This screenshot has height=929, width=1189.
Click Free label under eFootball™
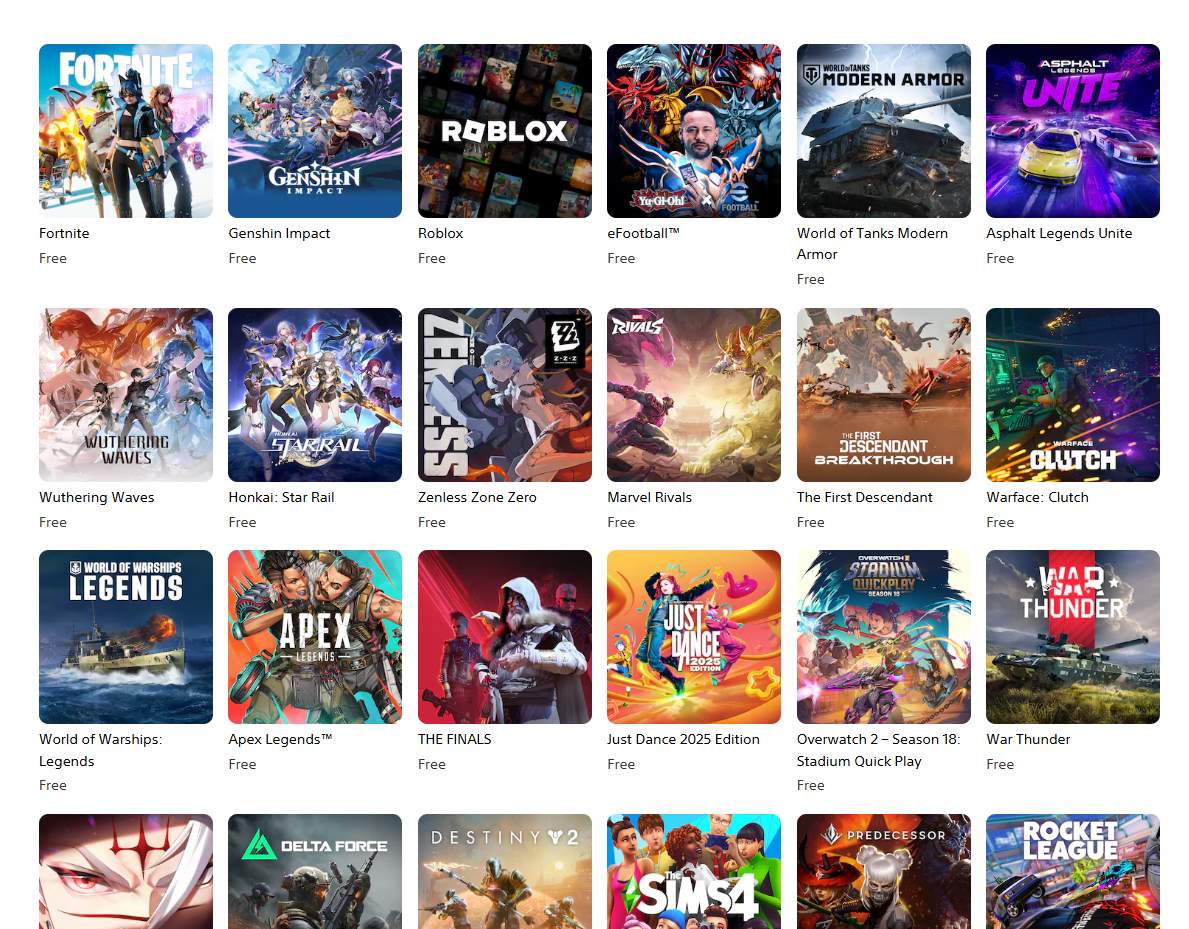(621, 259)
